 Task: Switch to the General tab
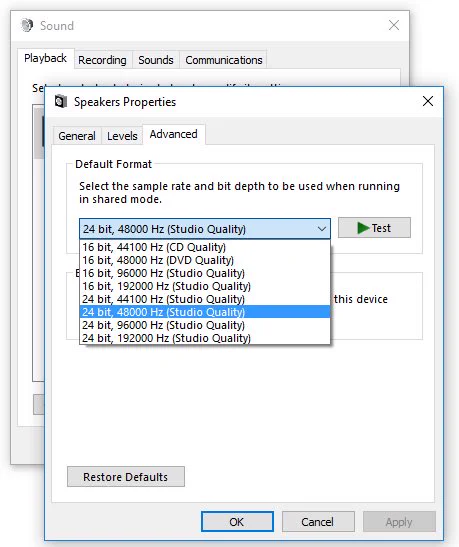pyautogui.click(x=77, y=136)
